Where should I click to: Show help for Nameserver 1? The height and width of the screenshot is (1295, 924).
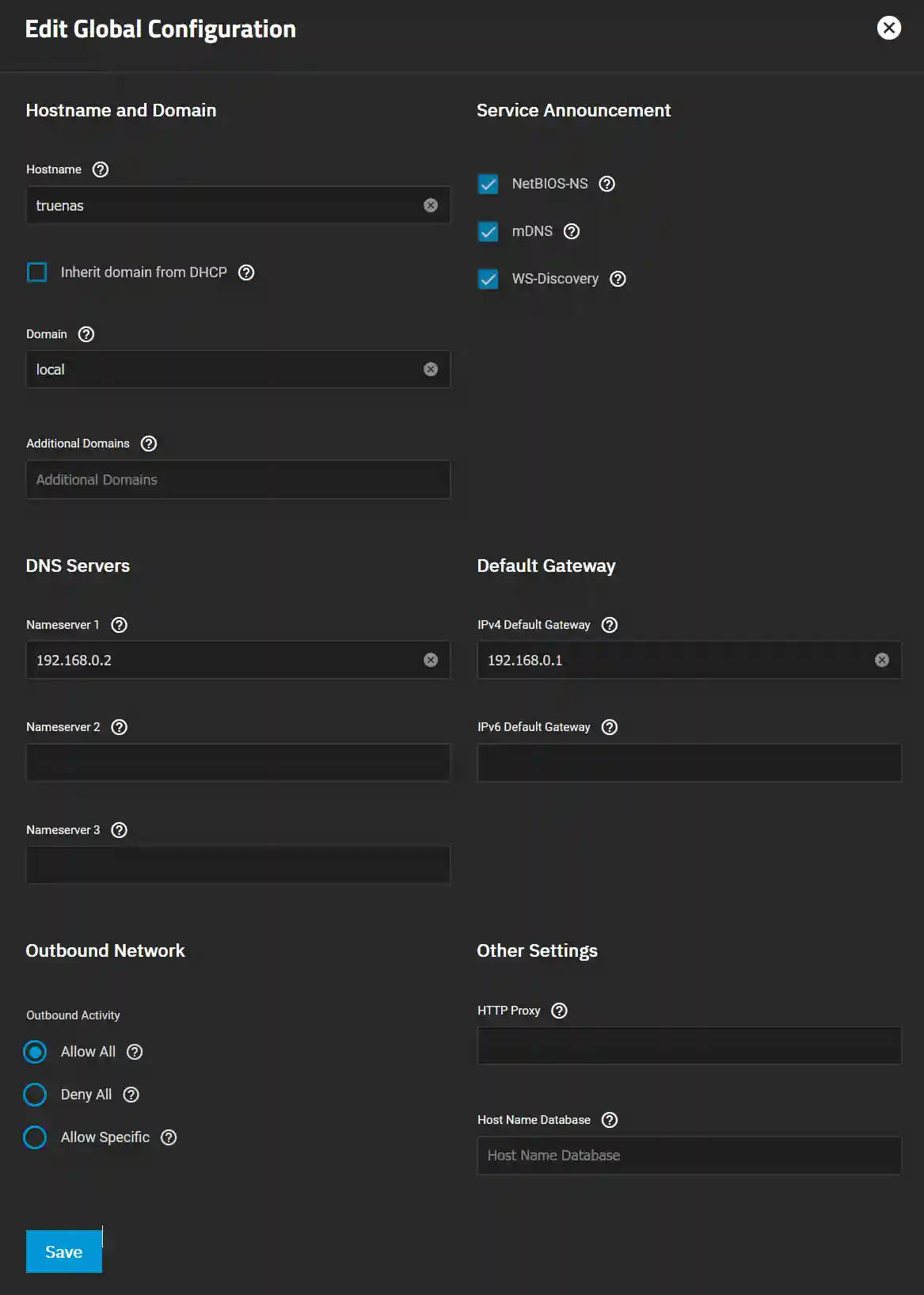click(x=120, y=625)
